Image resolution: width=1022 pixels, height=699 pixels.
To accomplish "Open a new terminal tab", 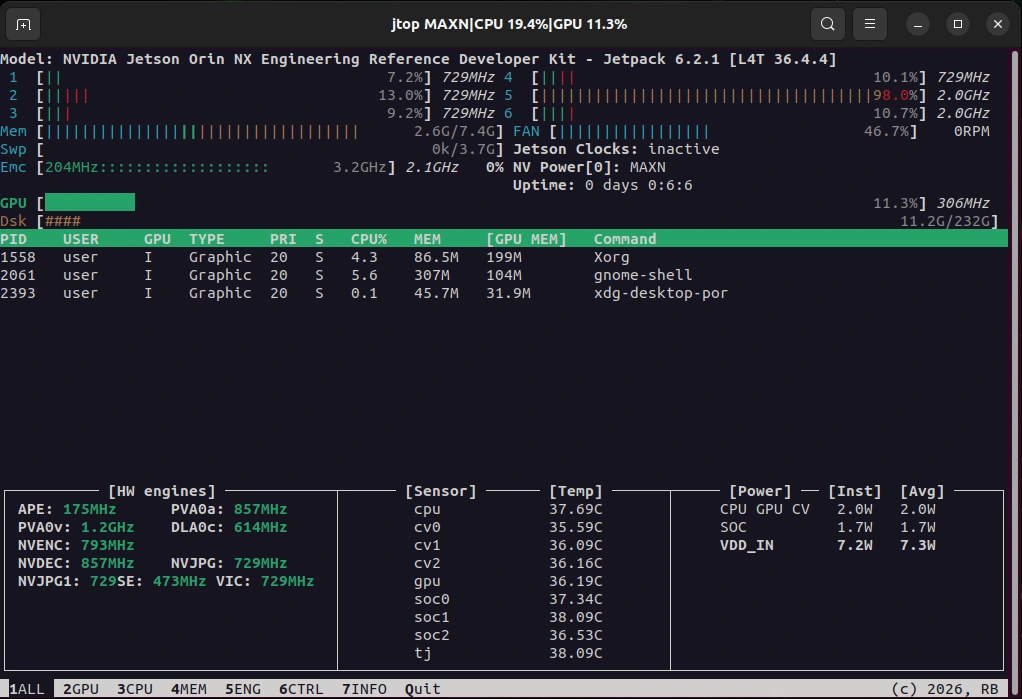I will 23,24.
